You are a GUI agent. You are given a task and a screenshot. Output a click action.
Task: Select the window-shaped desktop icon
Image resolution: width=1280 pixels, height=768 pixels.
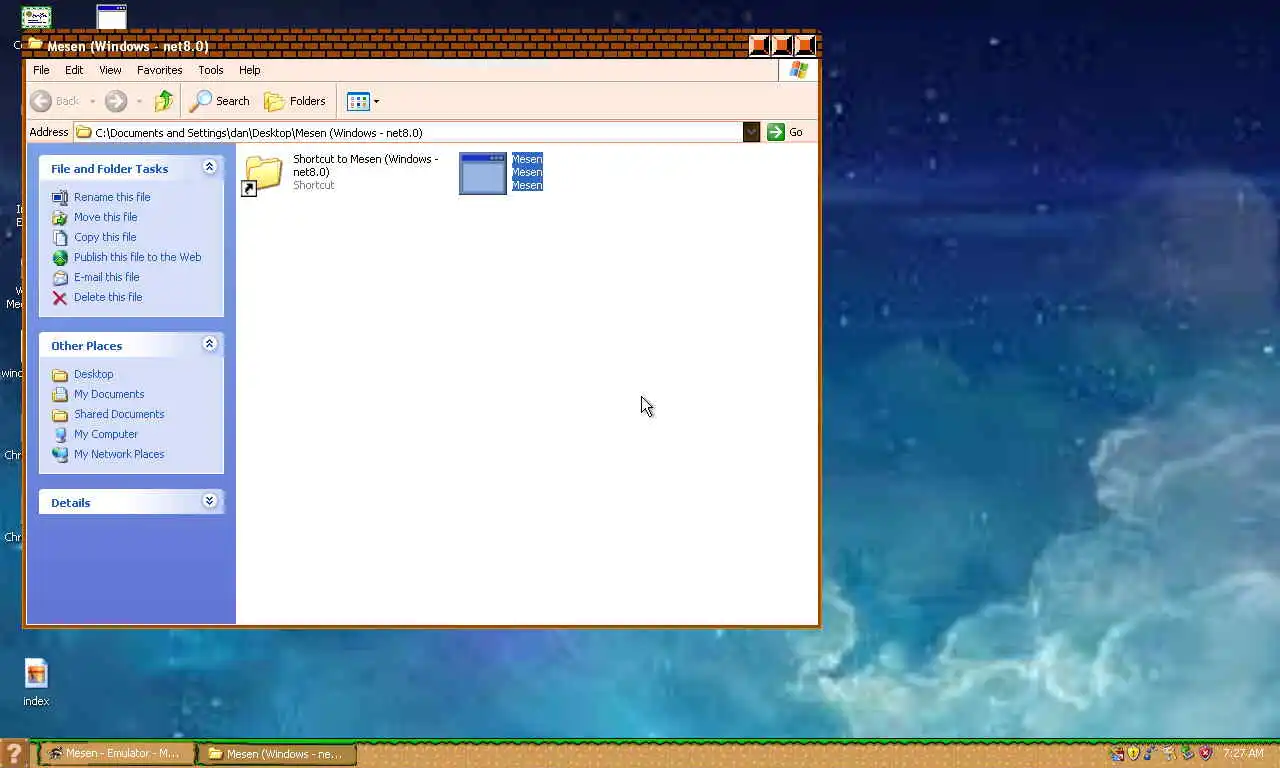[x=111, y=16]
